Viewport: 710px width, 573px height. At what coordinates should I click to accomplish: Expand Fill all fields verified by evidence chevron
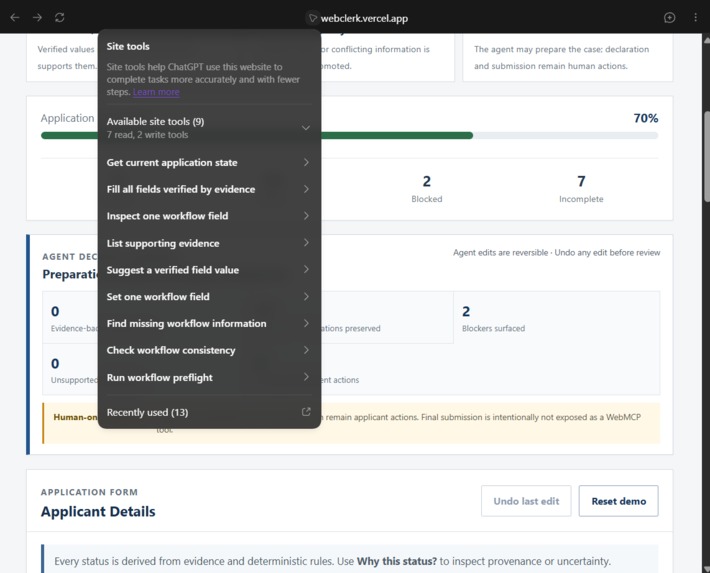(306, 189)
